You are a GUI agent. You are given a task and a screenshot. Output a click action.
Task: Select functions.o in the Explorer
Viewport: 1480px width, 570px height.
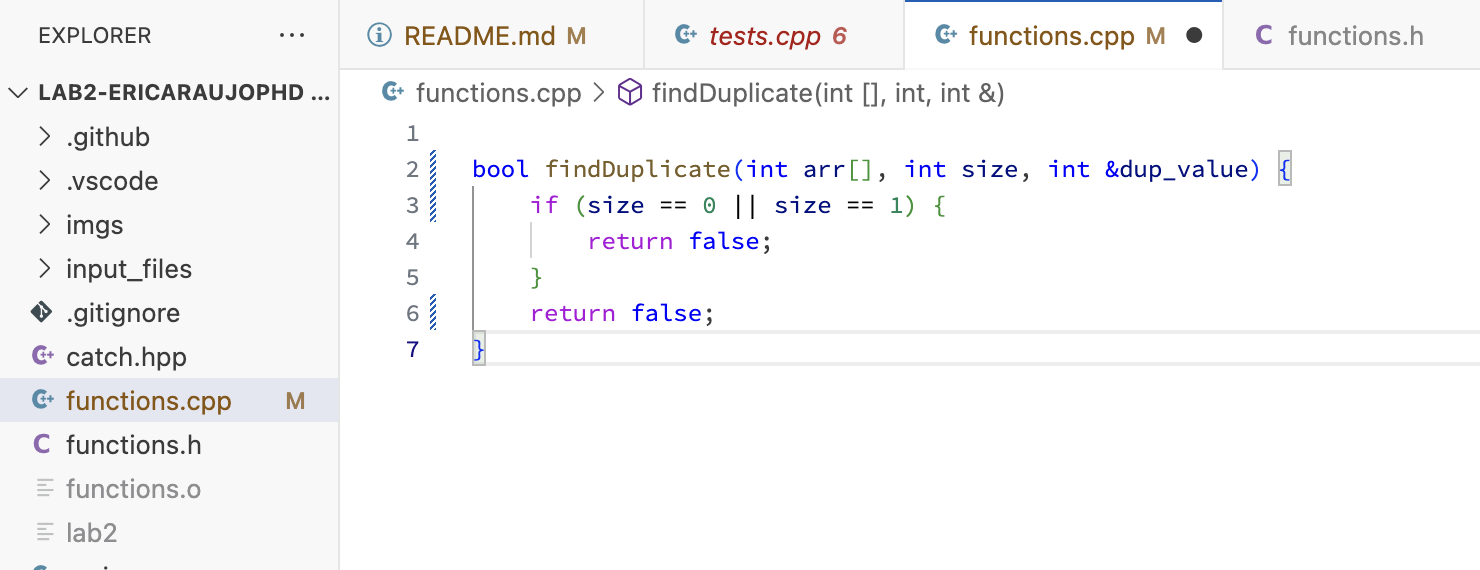pyautogui.click(x=133, y=489)
